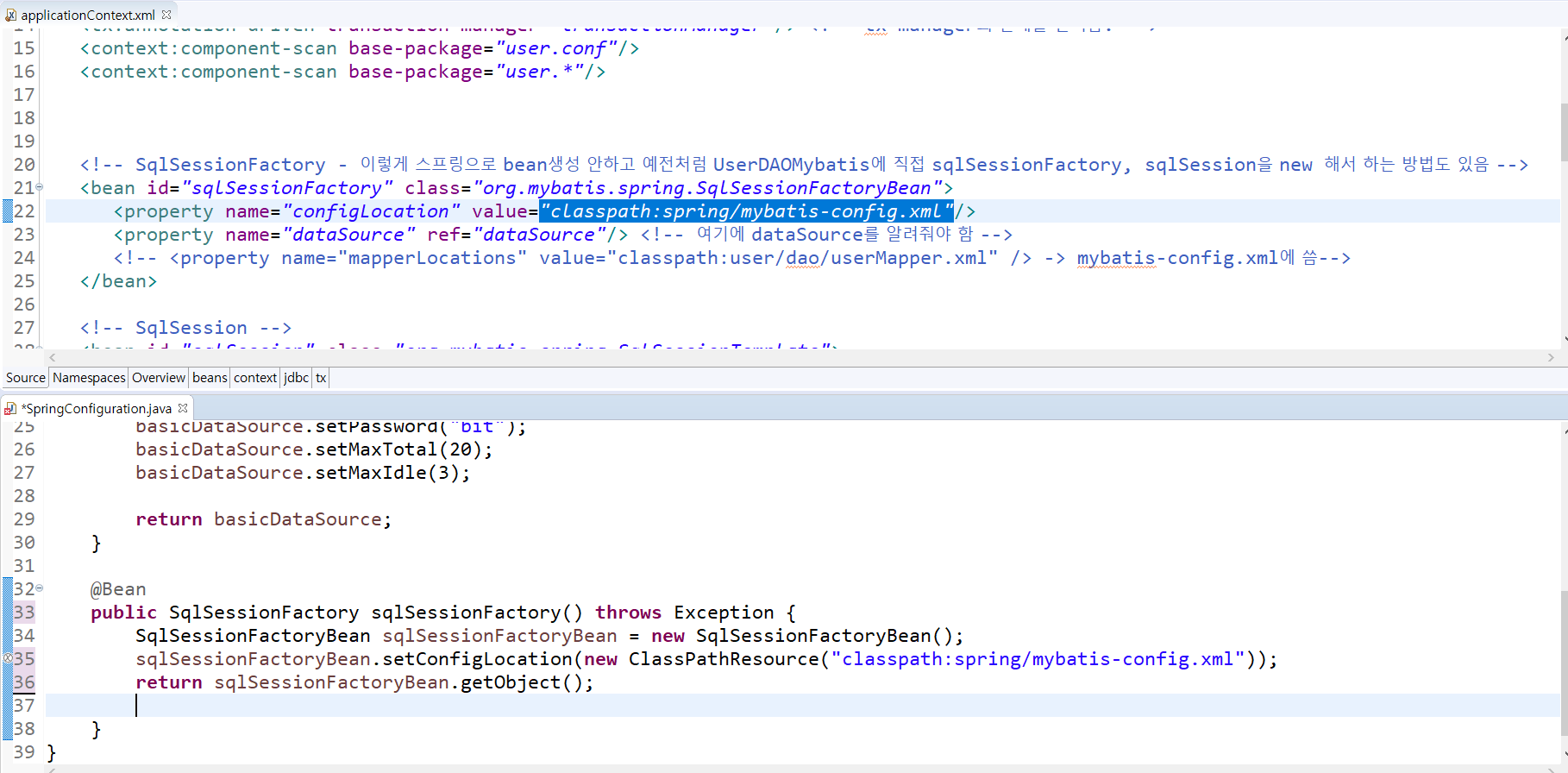Switch to the Source tab
The height and width of the screenshot is (773, 1568).
(25, 378)
